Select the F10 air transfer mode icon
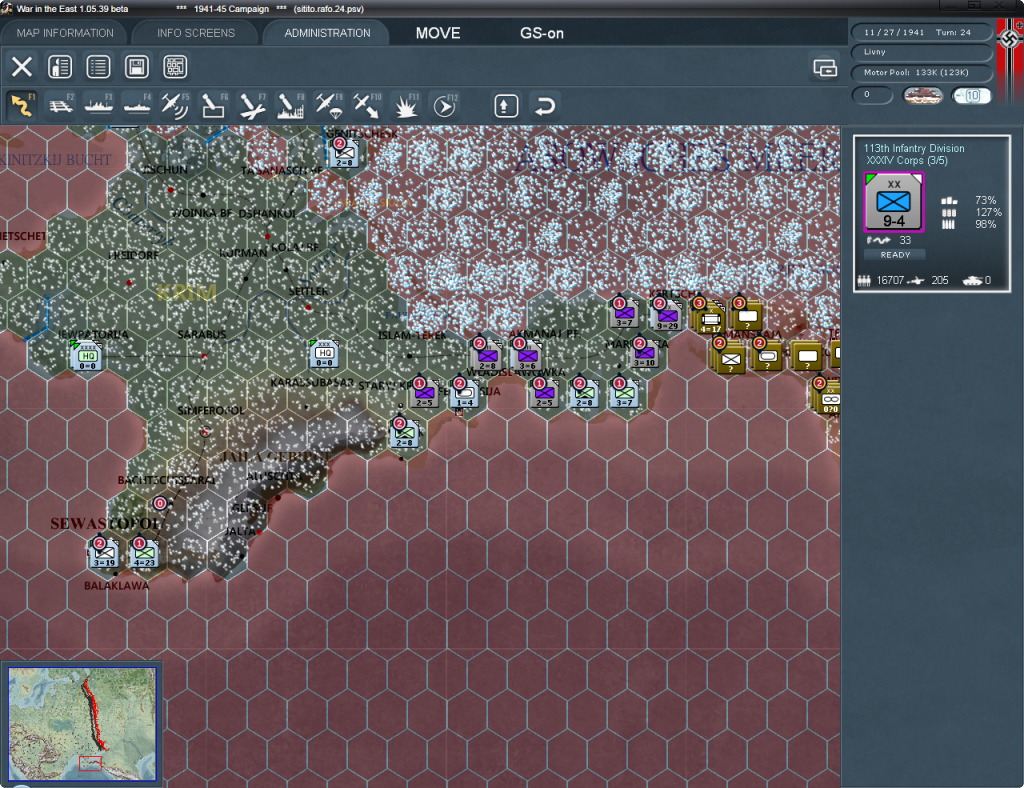 tap(366, 105)
